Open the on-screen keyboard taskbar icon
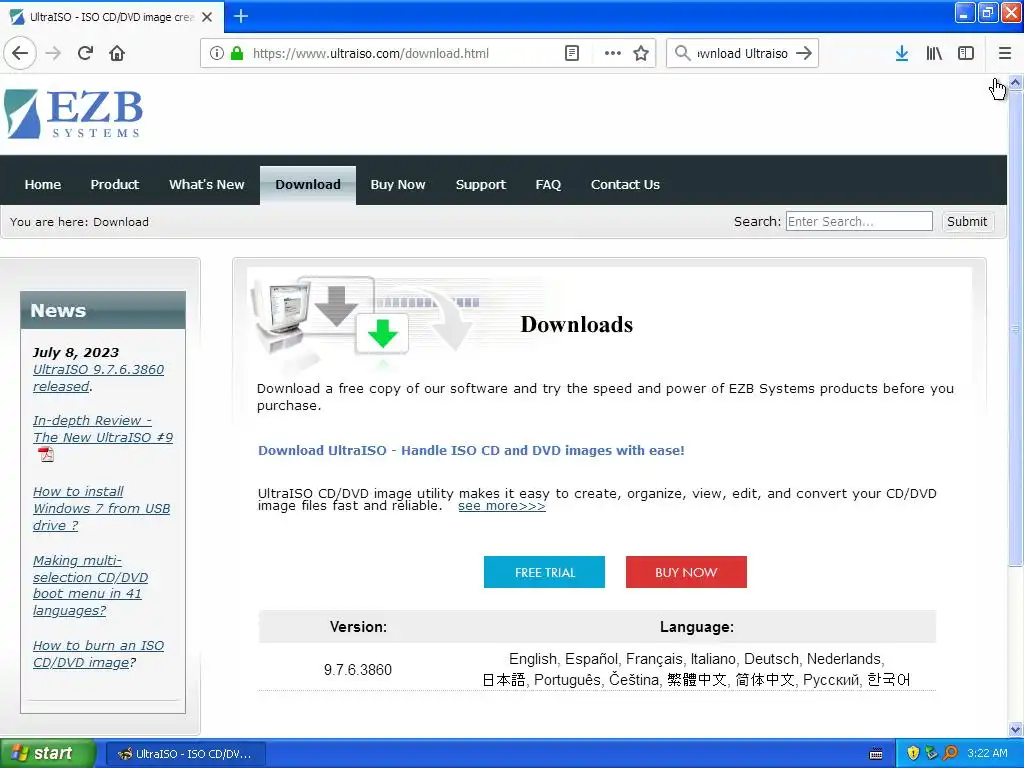Image resolution: width=1024 pixels, height=768 pixels. click(x=876, y=754)
